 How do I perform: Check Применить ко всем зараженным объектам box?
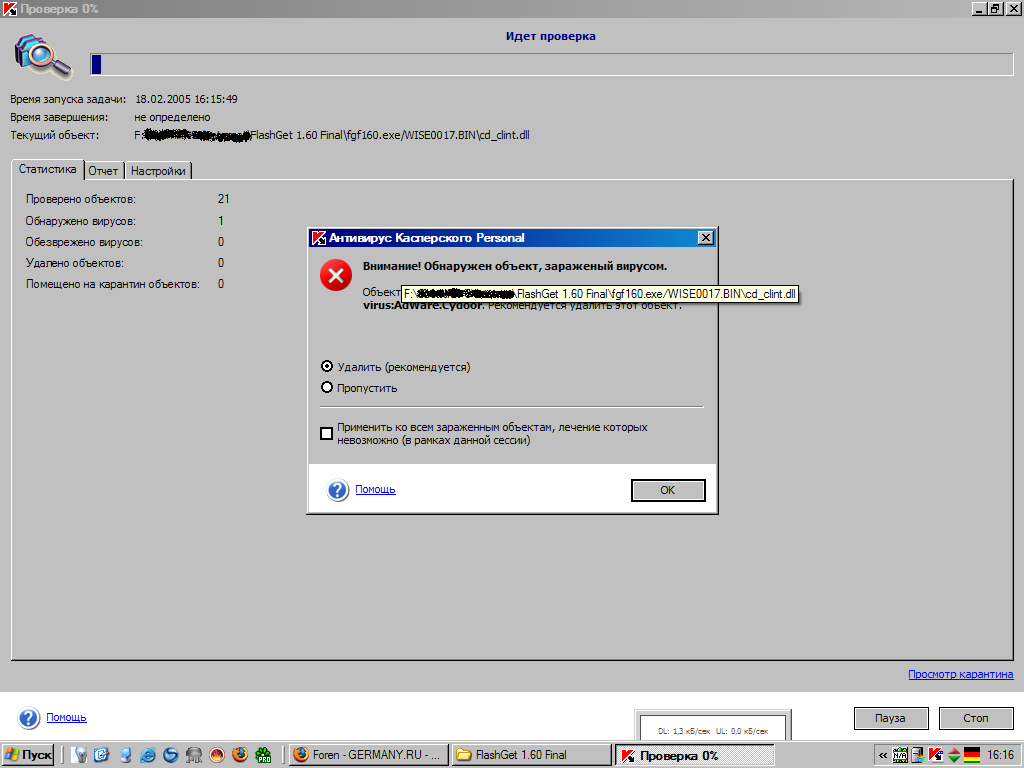(327, 434)
